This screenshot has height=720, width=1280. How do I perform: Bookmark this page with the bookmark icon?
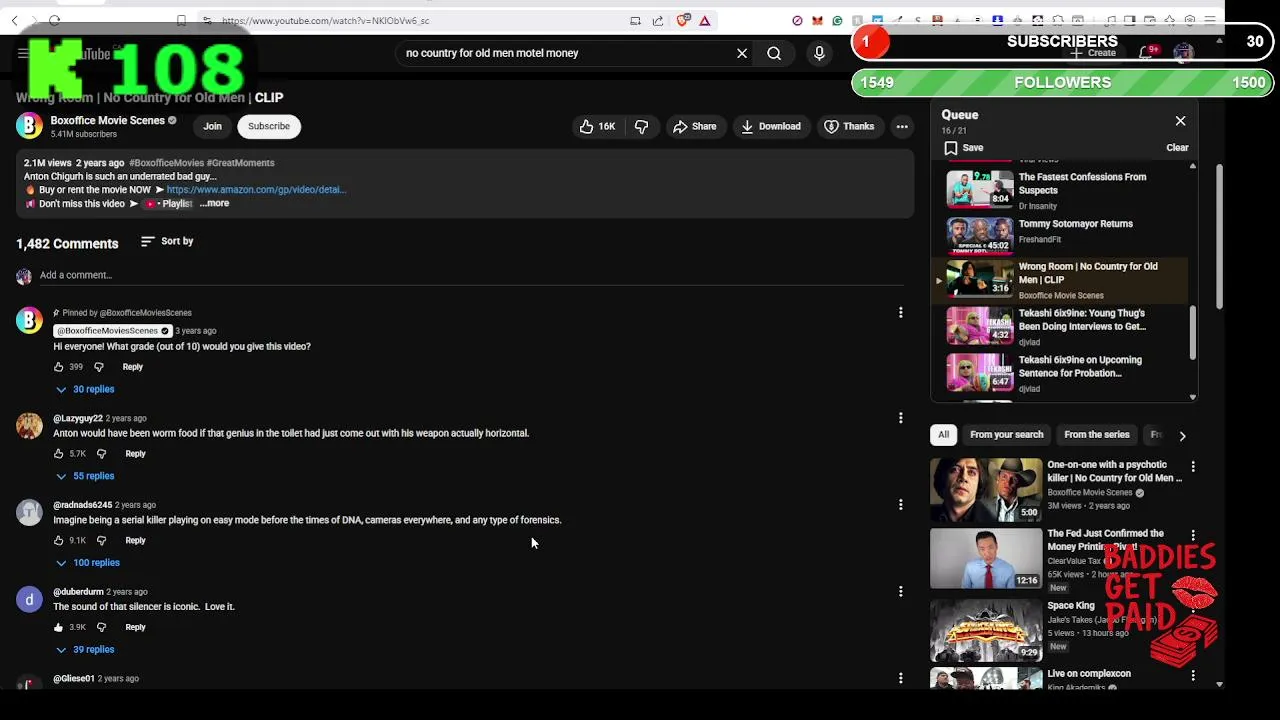pyautogui.click(x=181, y=20)
